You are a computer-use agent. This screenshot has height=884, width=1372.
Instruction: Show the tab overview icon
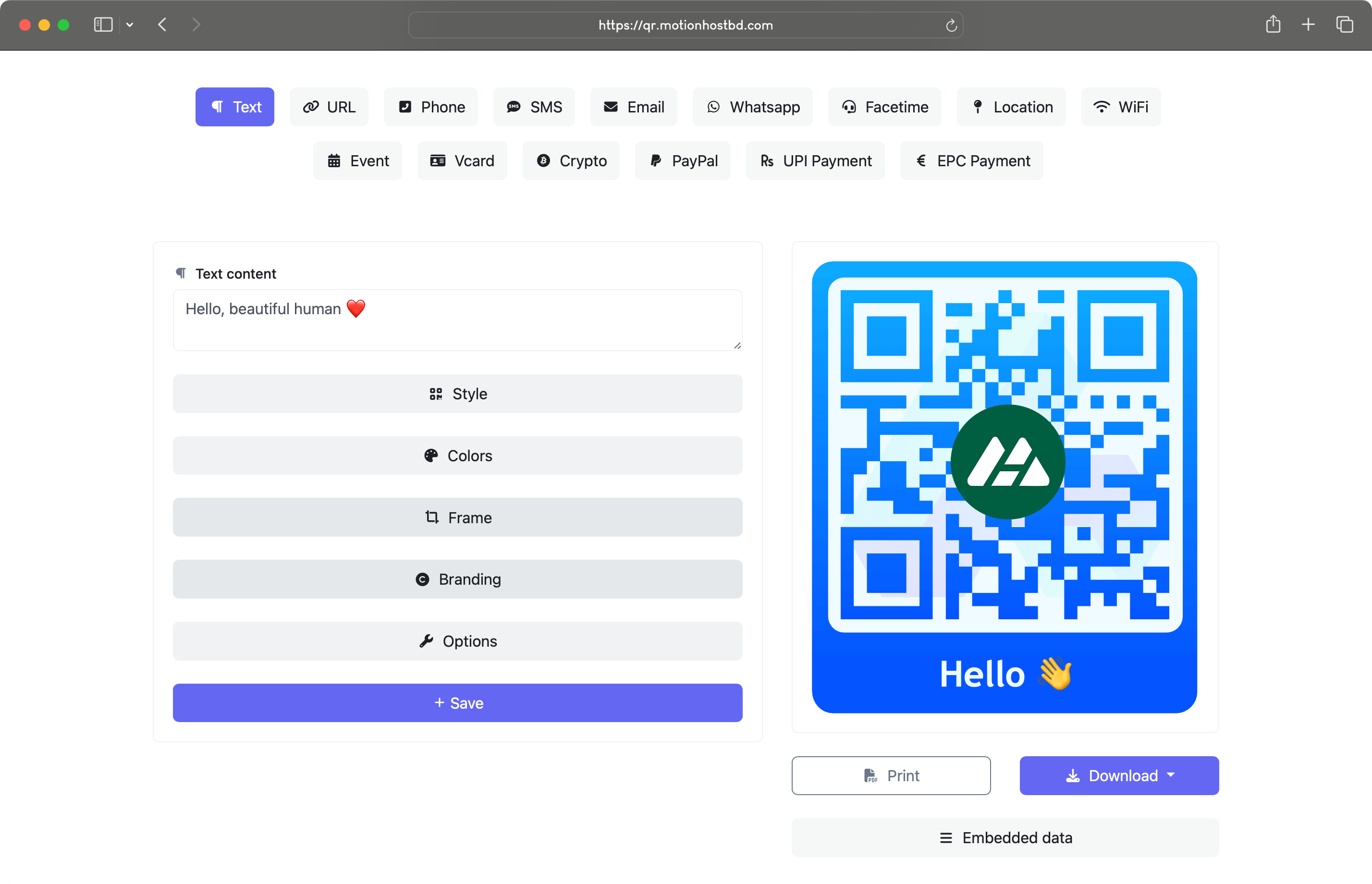(1344, 25)
